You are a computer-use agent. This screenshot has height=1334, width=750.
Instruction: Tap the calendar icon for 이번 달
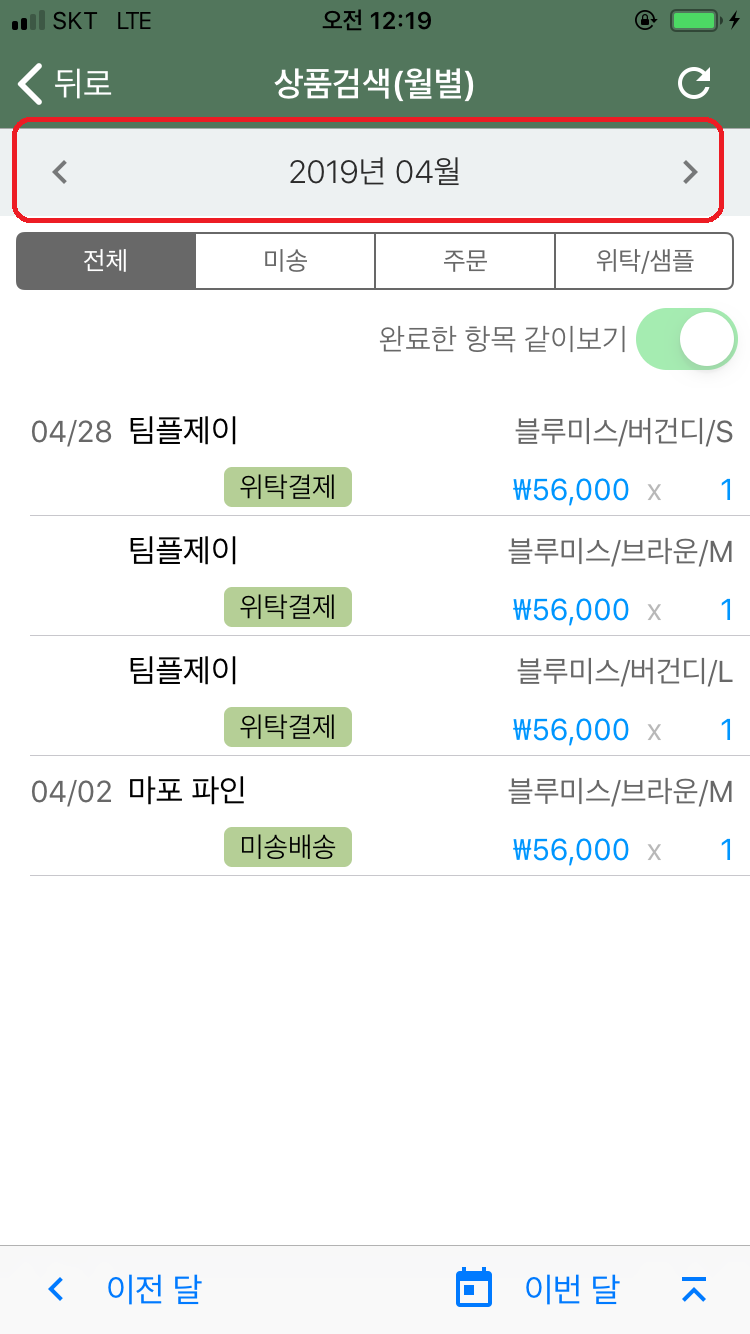point(474,1288)
